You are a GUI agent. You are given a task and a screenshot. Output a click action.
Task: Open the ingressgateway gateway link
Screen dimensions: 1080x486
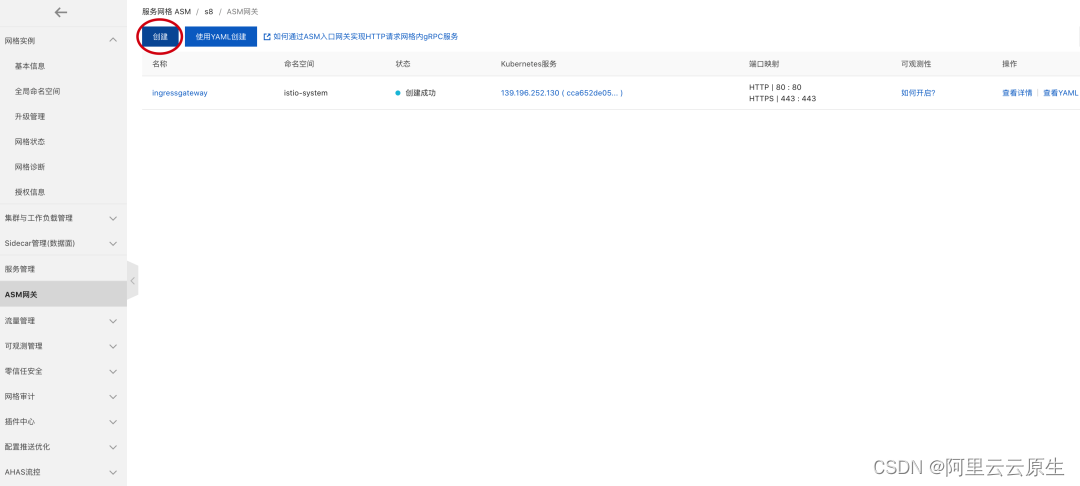tap(180, 93)
